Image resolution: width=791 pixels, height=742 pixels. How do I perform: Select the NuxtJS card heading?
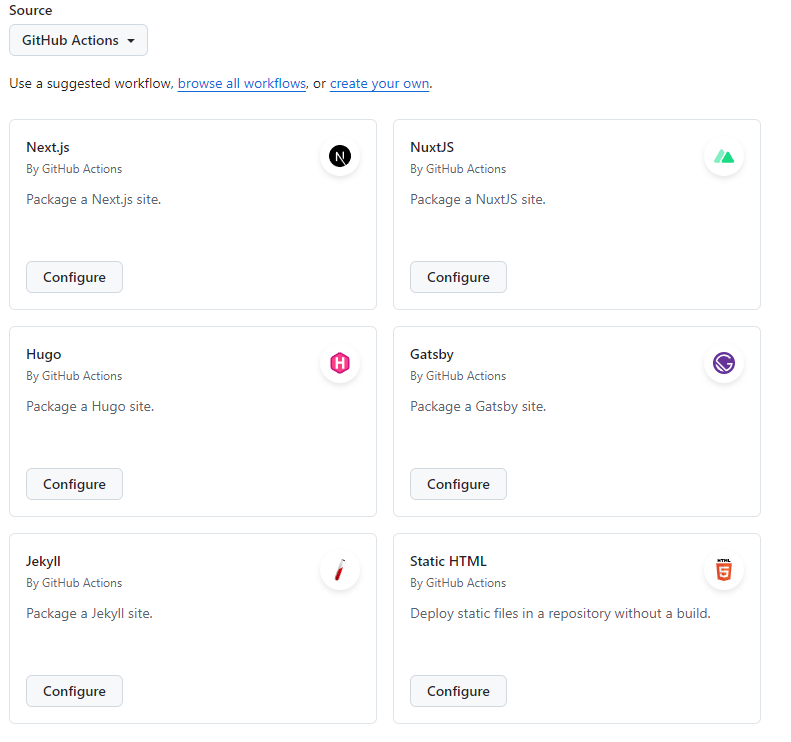click(432, 147)
